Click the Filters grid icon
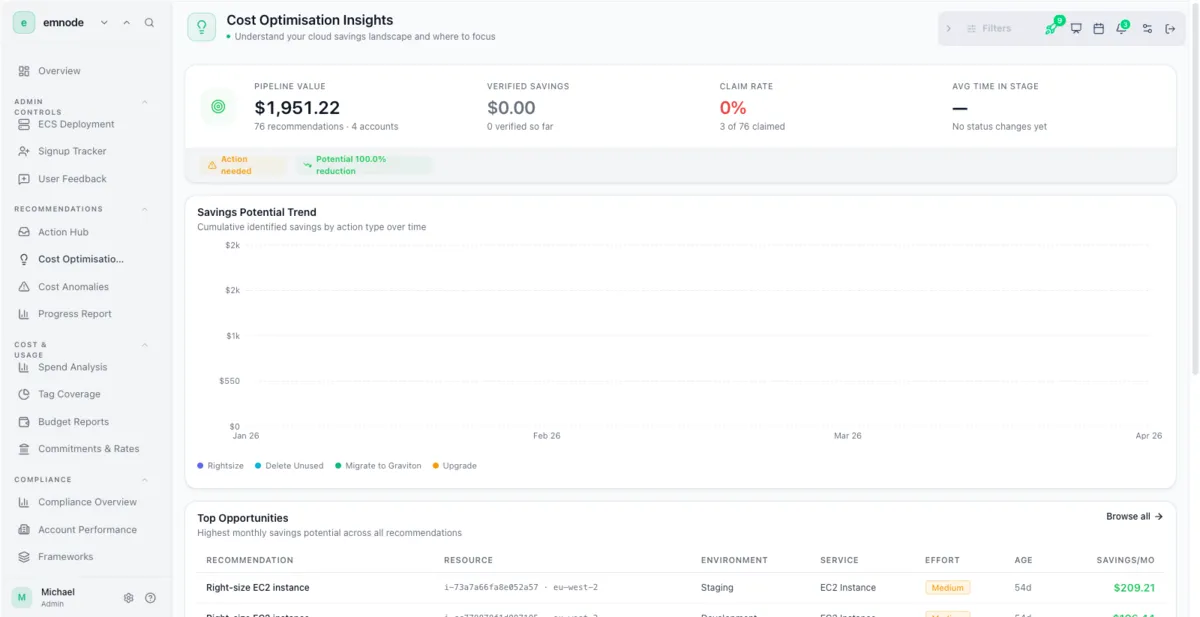Viewport: 1200px width, 617px height. [971, 28]
